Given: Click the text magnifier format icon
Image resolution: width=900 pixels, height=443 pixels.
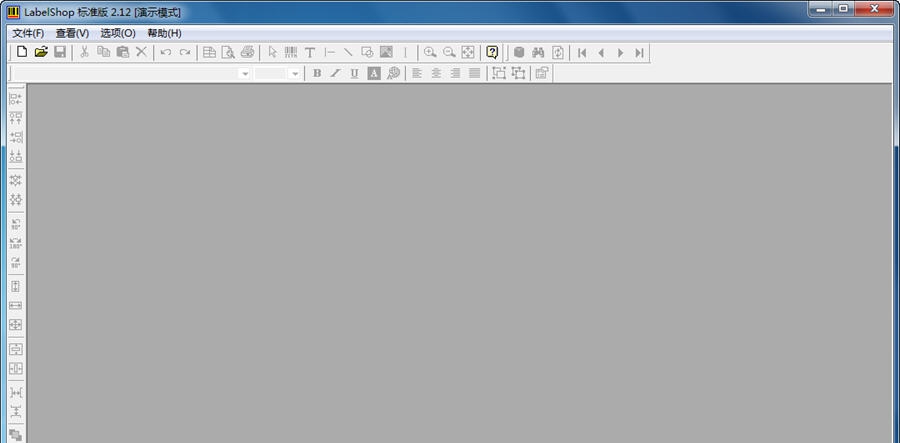Looking at the screenshot, I should (x=393, y=73).
